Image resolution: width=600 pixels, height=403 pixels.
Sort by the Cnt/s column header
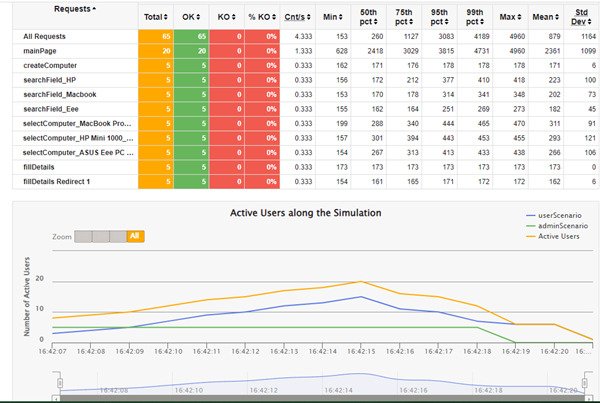[297, 17]
